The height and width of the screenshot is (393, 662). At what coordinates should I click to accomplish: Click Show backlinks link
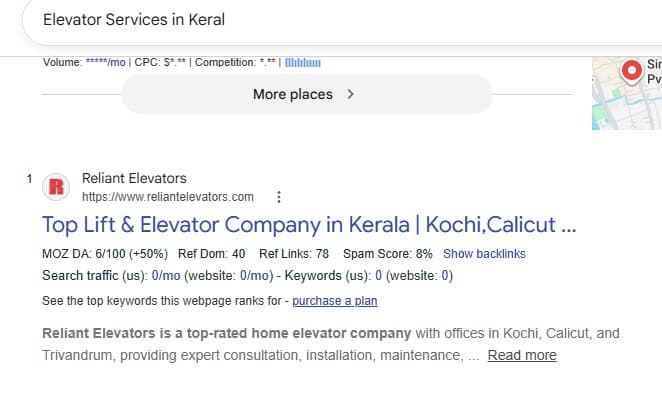(x=484, y=254)
